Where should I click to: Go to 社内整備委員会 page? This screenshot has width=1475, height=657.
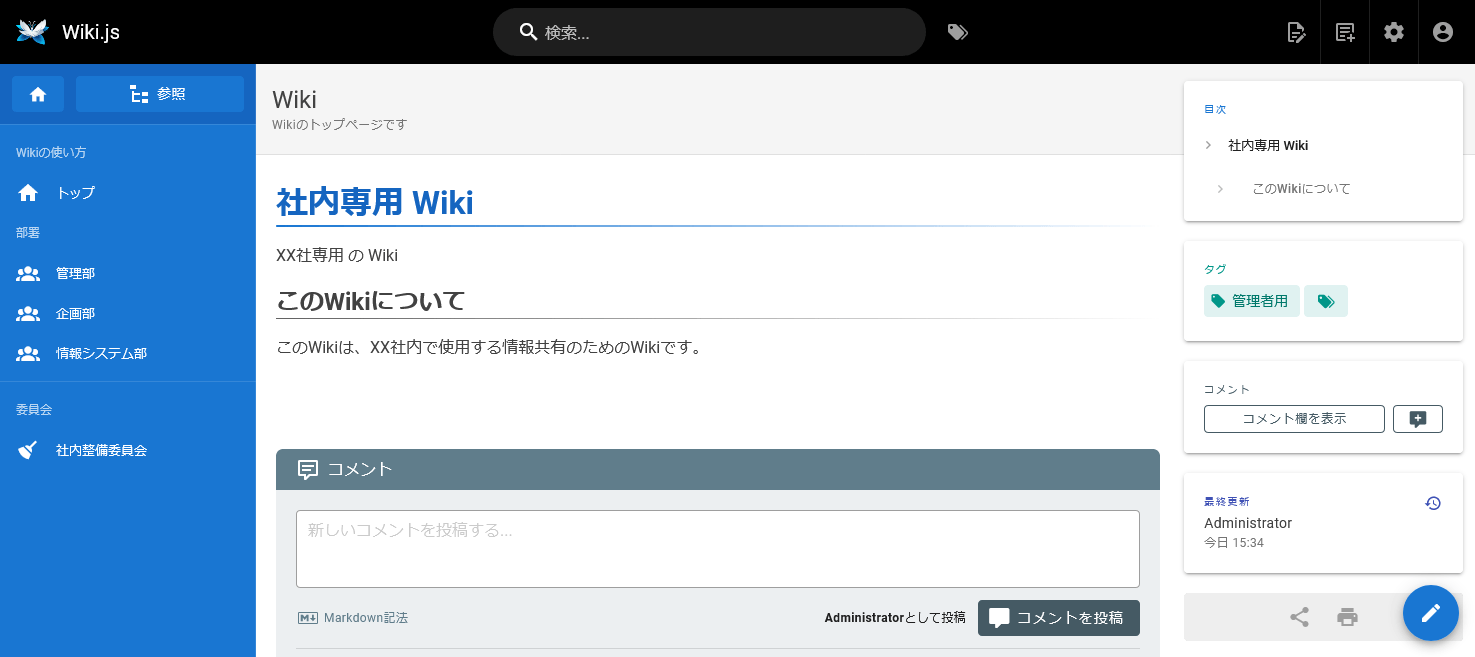101,450
